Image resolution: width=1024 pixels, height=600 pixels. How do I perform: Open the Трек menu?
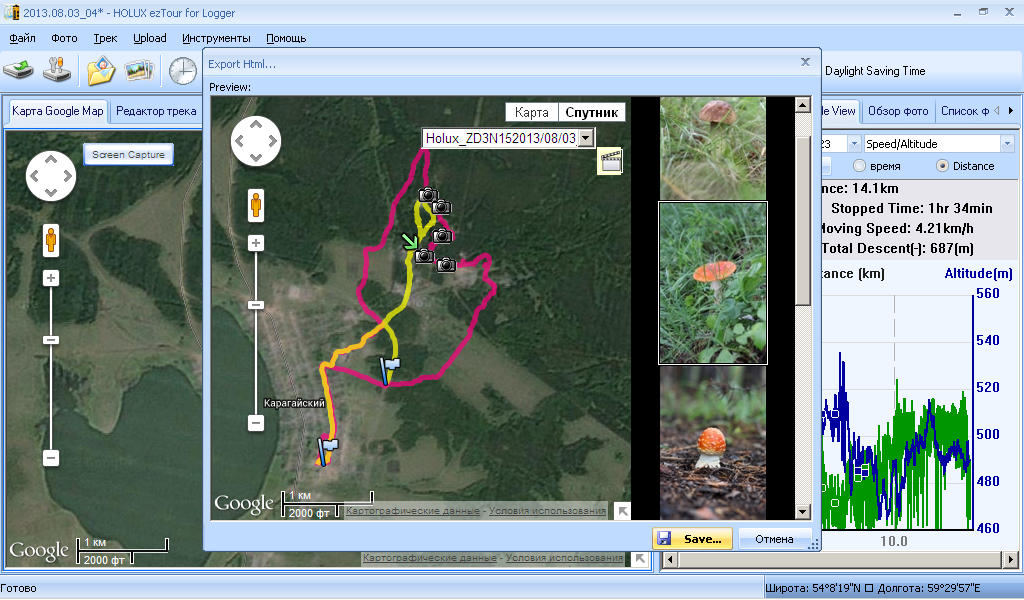(105, 38)
